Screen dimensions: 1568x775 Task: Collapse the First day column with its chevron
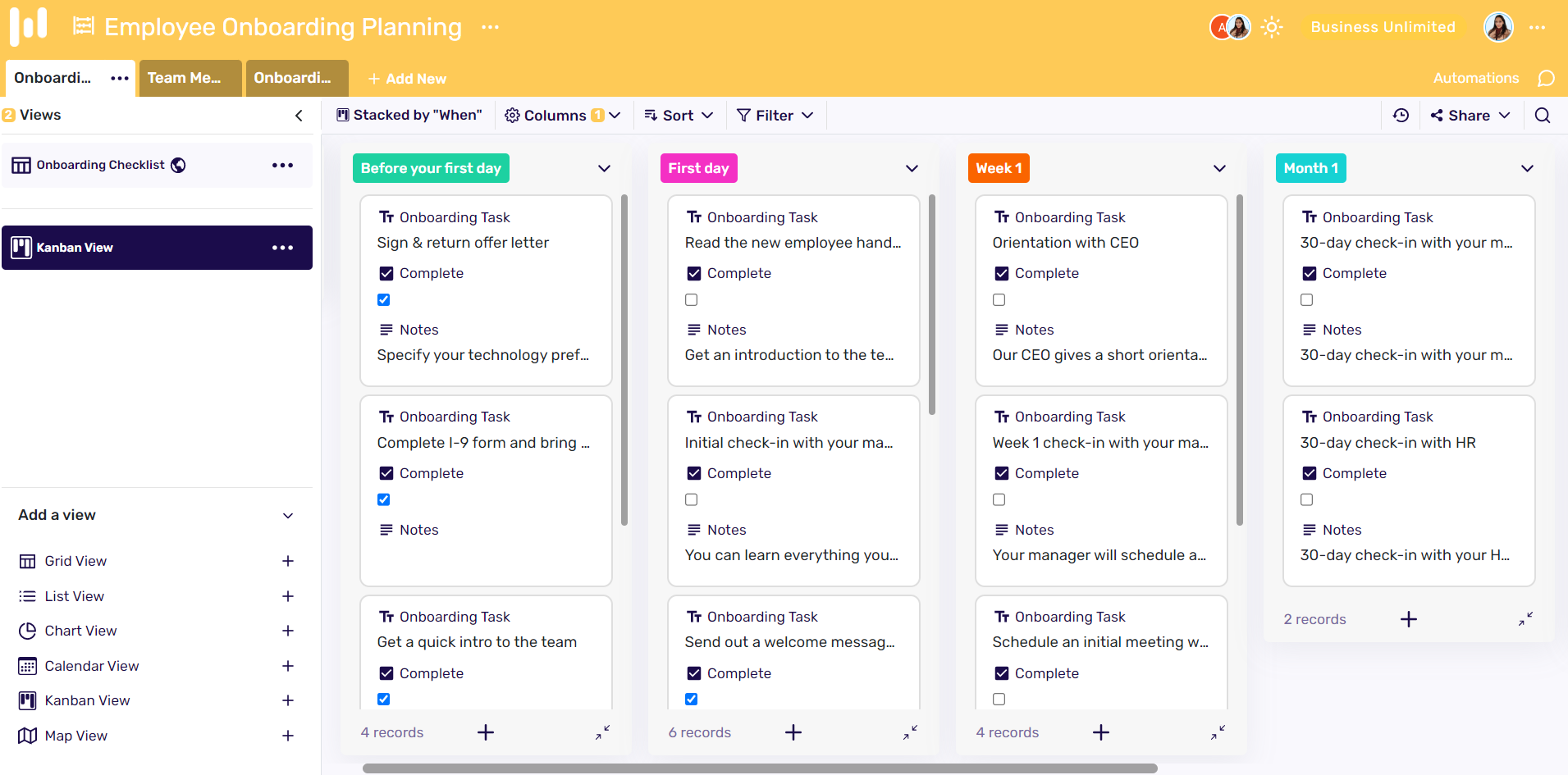click(x=912, y=168)
